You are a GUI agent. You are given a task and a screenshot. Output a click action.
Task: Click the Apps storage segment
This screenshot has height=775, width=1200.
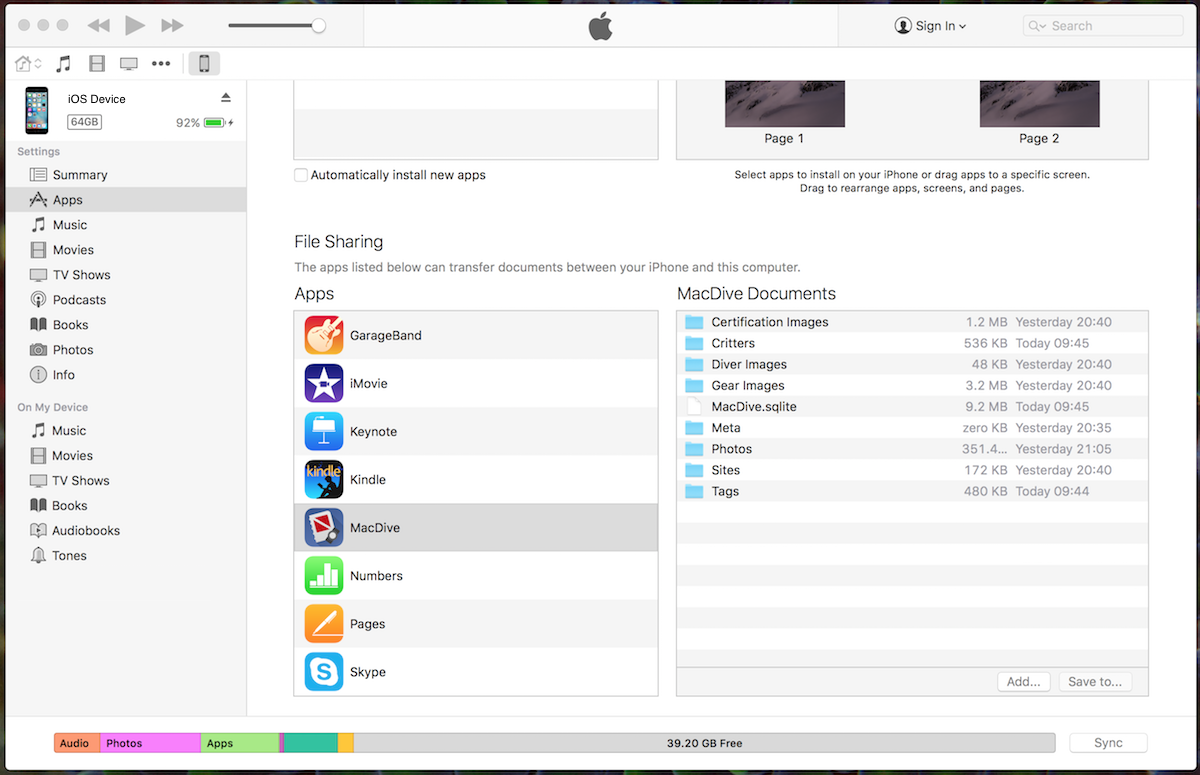240,743
